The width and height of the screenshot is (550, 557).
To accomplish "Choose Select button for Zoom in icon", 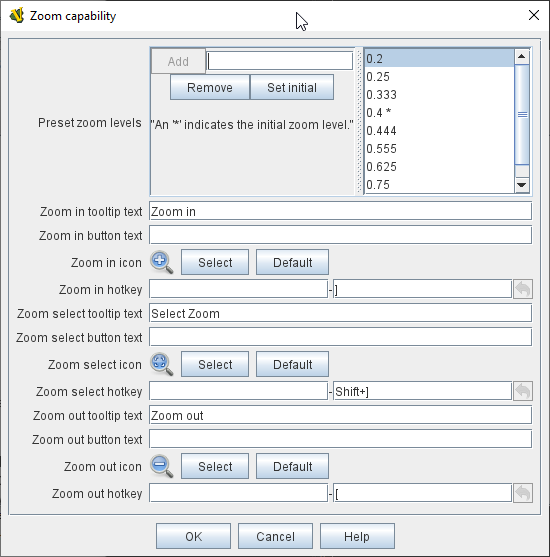I will tap(215, 263).
